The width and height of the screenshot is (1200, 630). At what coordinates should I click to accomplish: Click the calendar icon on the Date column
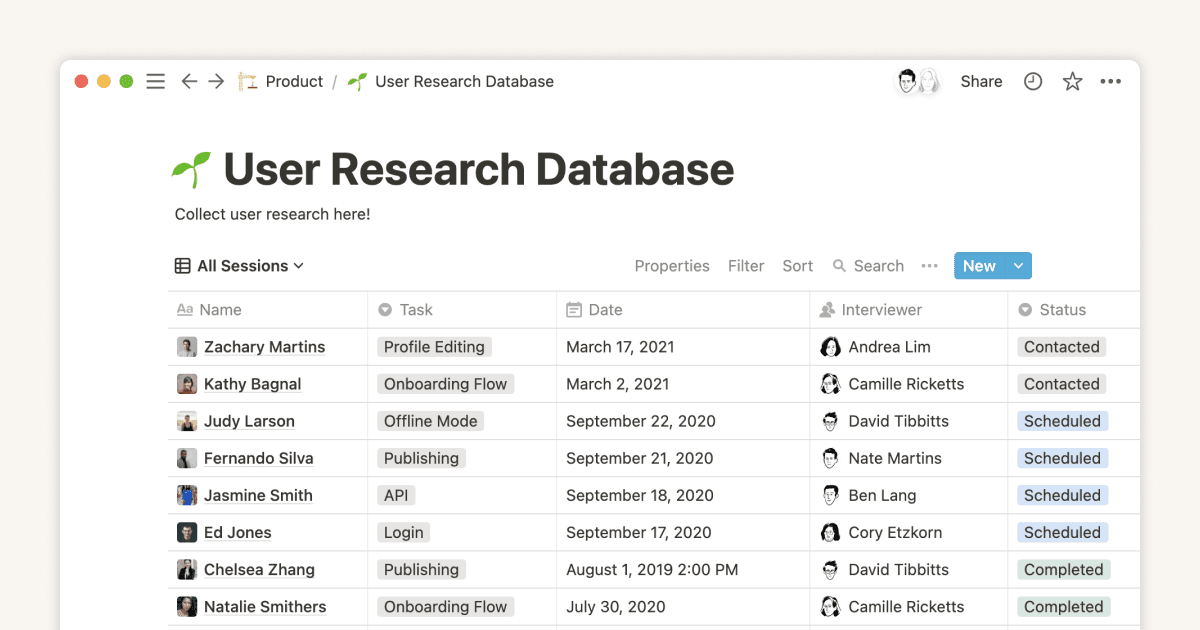click(x=576, y=309)
